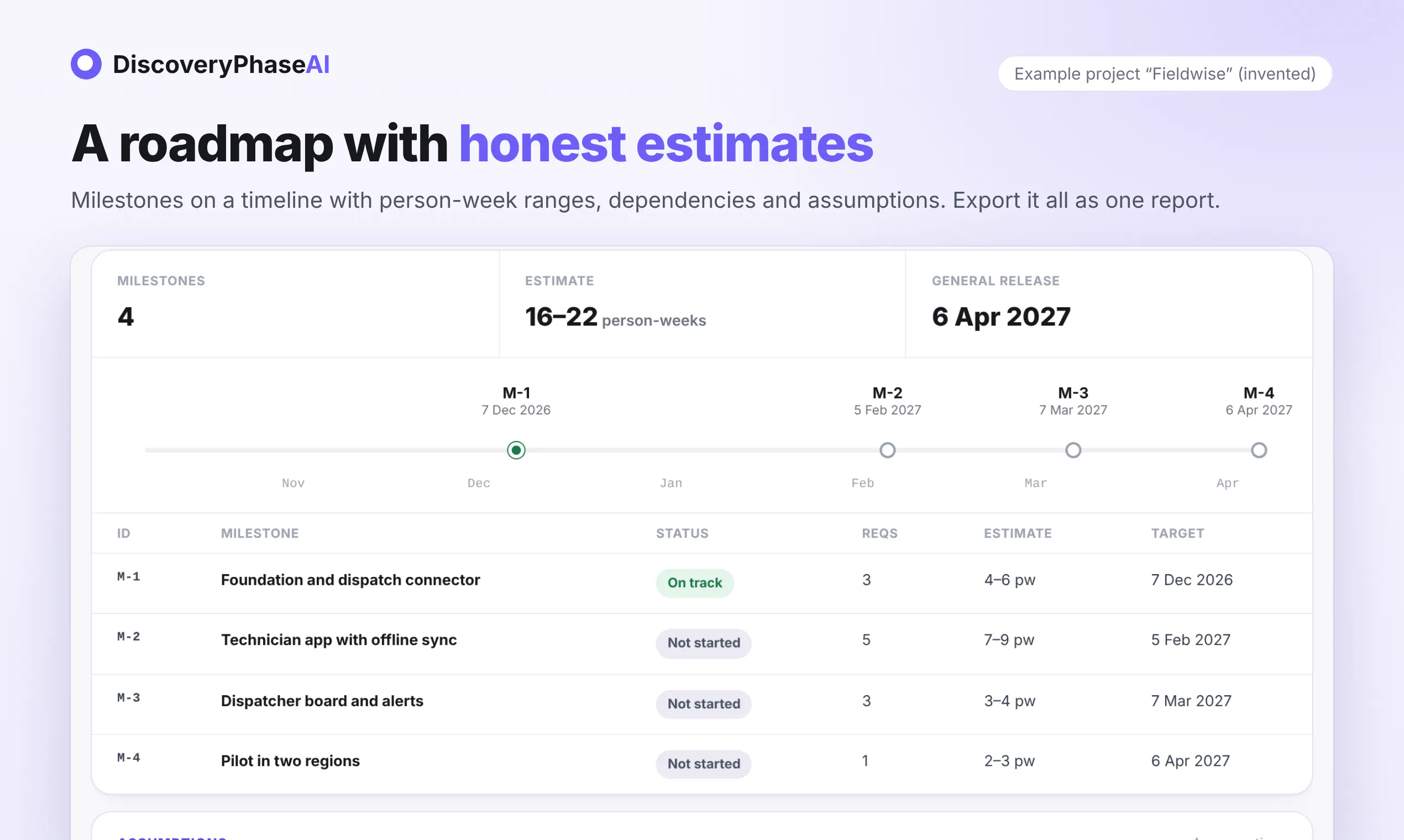Select the M-3 timeline circle marker

[x=1073, y=450]
